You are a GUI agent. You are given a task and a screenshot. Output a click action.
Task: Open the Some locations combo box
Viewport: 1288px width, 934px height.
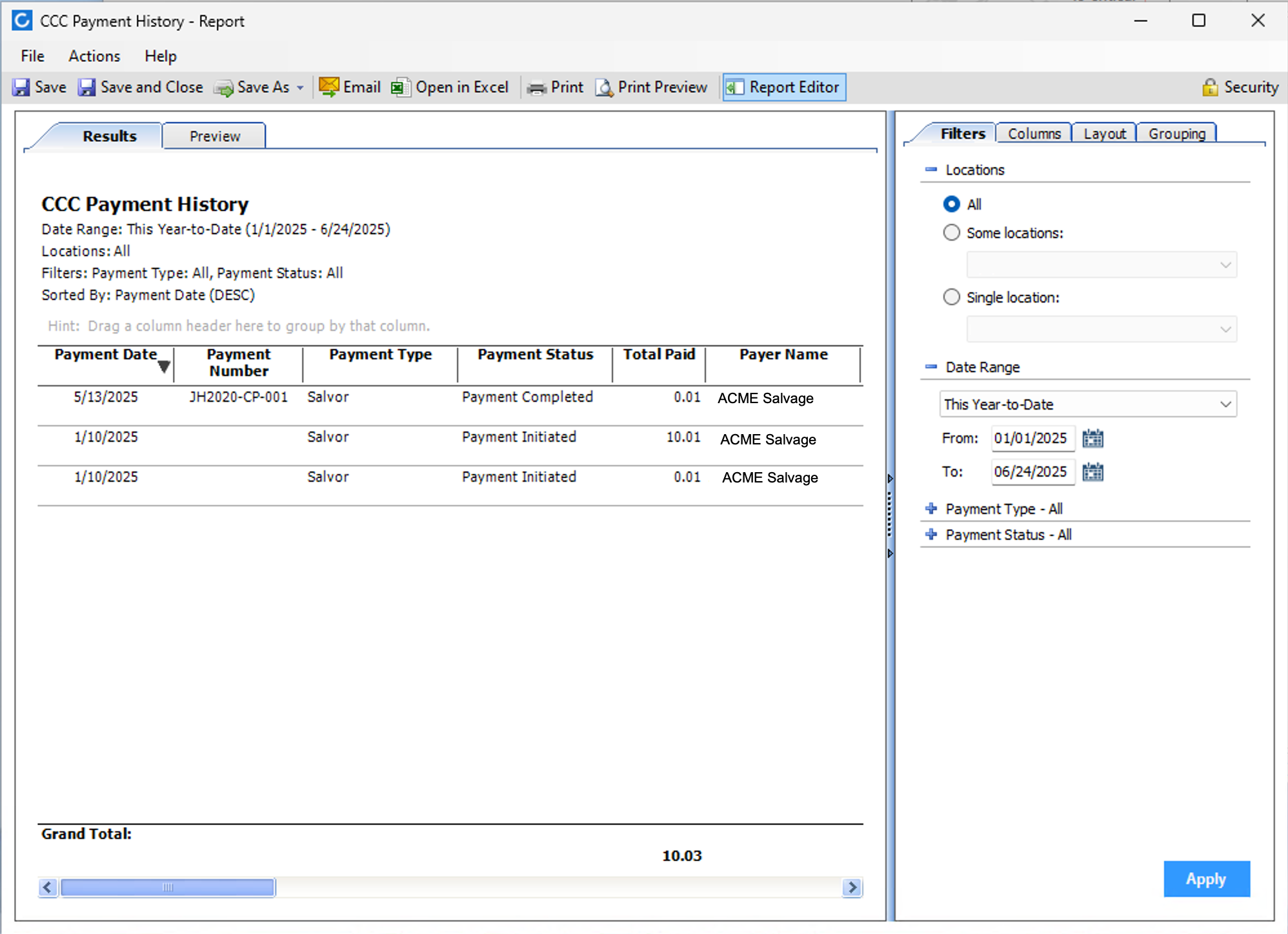(x=1102, y=265)
